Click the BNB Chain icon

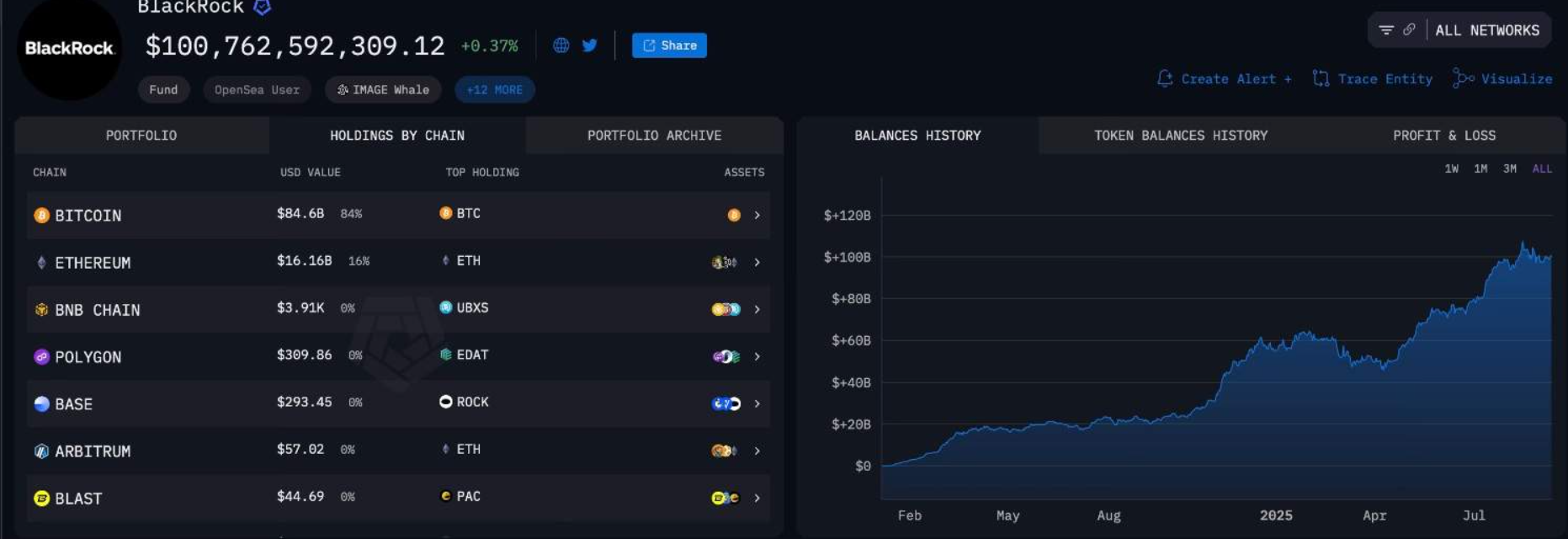click(41, 310)
